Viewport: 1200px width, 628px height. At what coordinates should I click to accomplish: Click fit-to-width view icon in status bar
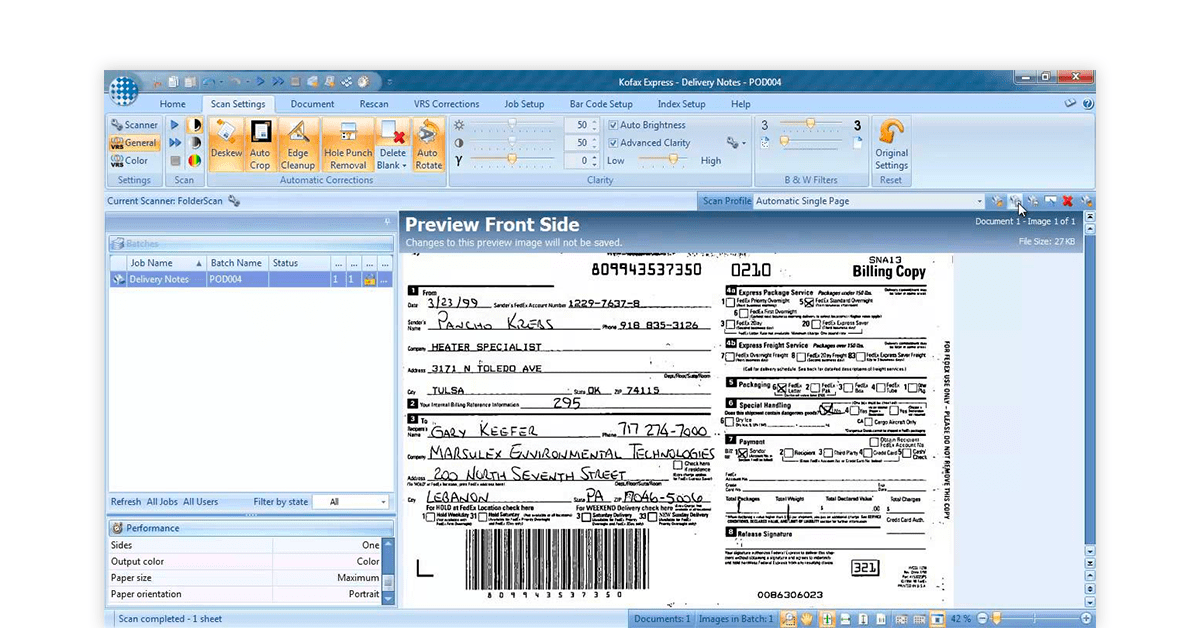(x=845, y=619)
